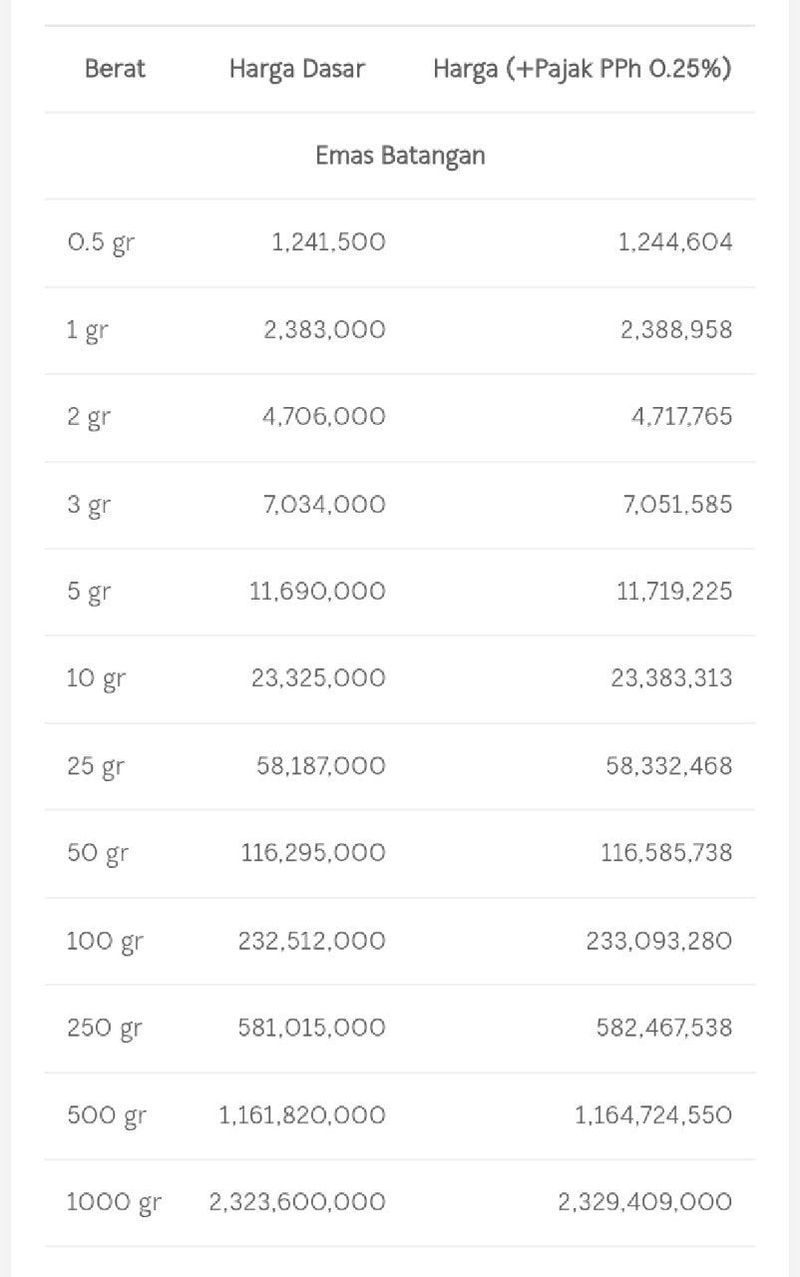The height and width of the screenshot is (1277, 800).
Task: Click taxed price 2,329,409,000
Action: coord(645,1202)
